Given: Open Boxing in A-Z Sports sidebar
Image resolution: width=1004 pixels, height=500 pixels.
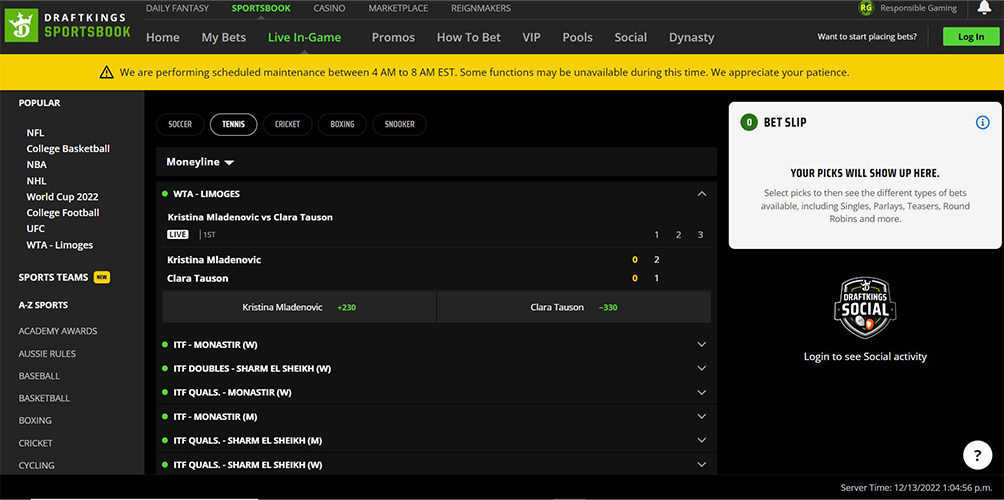Looking at the screenshot, I should pyautogui.click(x=35, y=421).
